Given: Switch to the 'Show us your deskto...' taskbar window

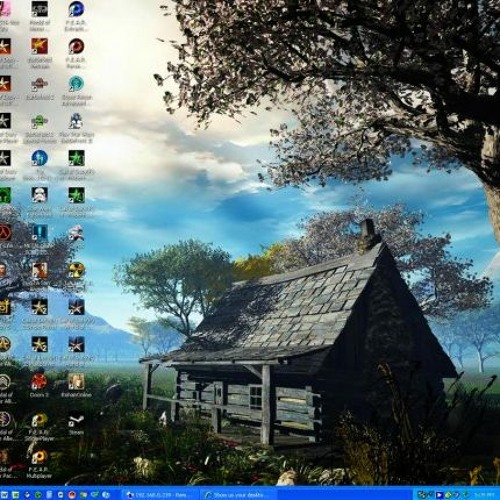Looking at the screenshot, I should click(x=239, y=495).
